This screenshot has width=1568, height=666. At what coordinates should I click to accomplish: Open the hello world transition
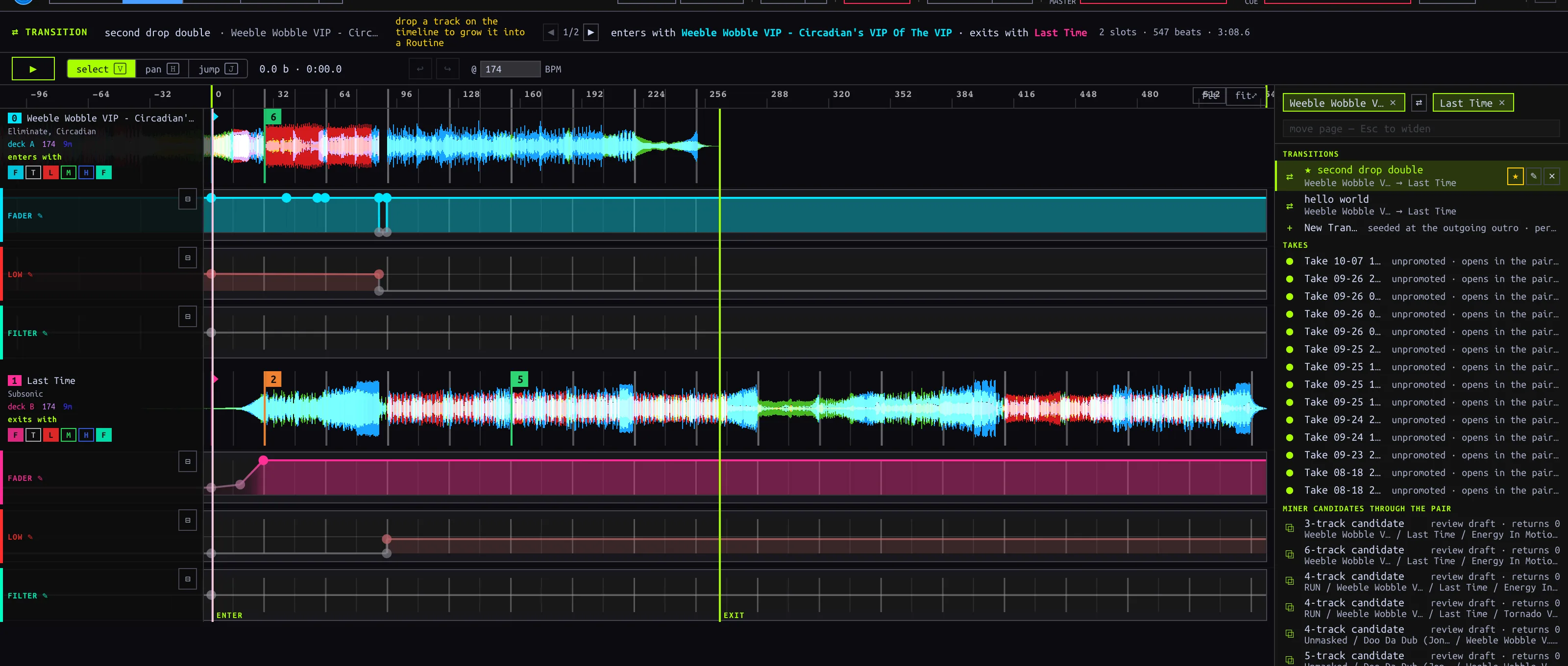pos(1421,205)
